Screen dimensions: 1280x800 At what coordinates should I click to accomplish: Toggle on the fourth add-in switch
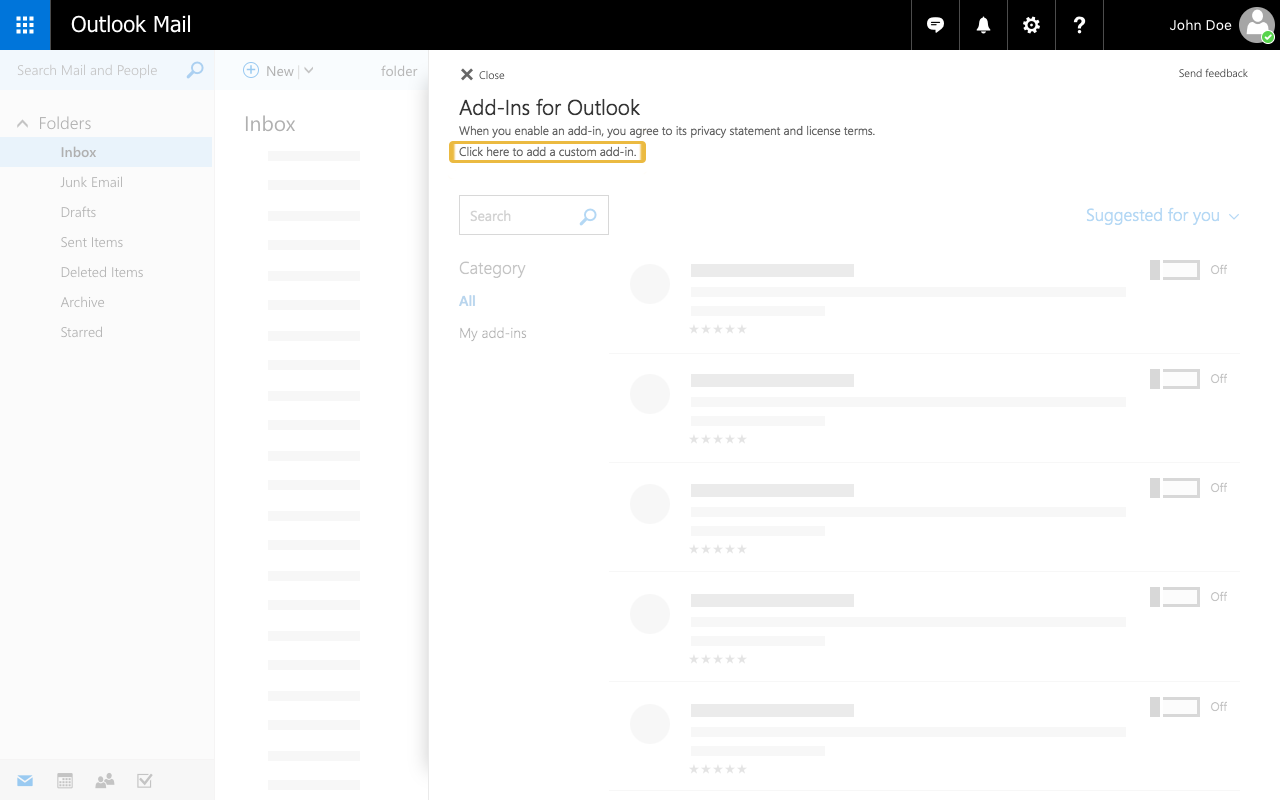[x=1175, y=597]
